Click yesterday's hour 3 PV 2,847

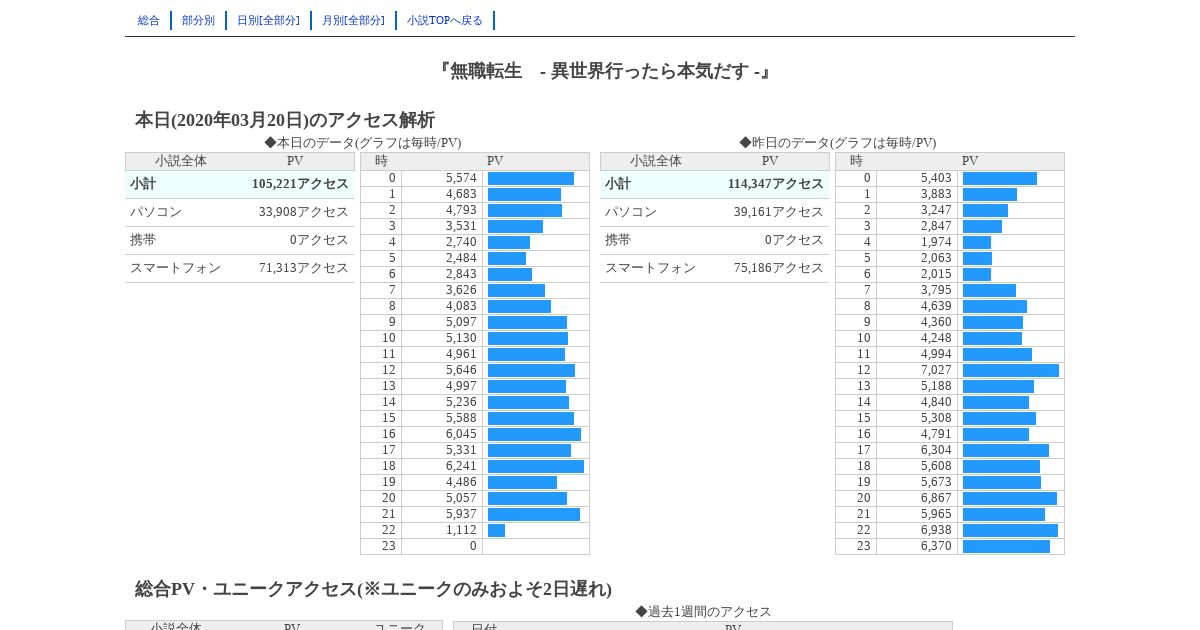936,226
